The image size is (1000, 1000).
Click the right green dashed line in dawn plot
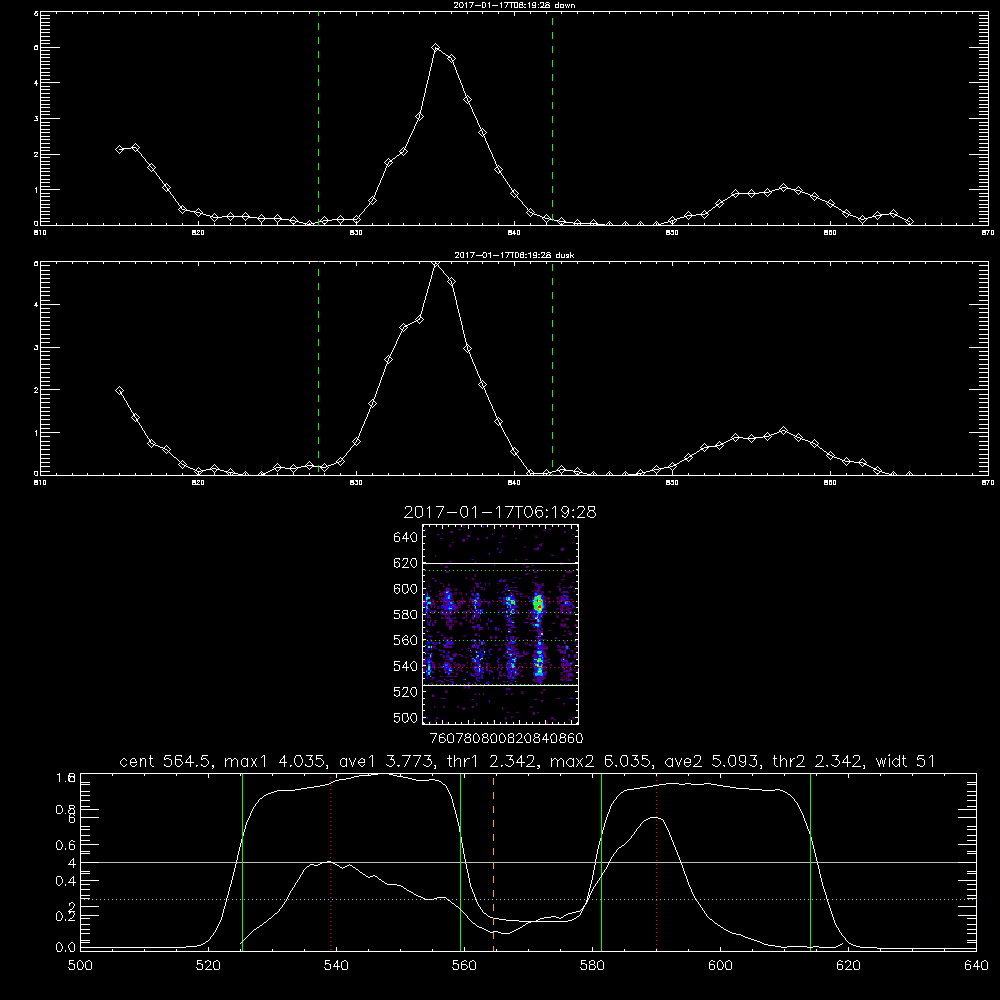[552, 118]
